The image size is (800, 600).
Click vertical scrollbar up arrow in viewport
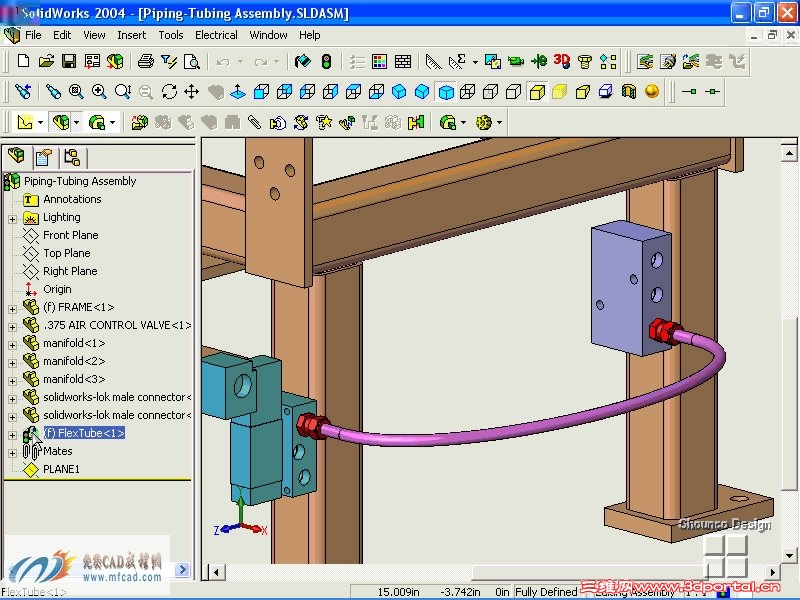[789, 153]
